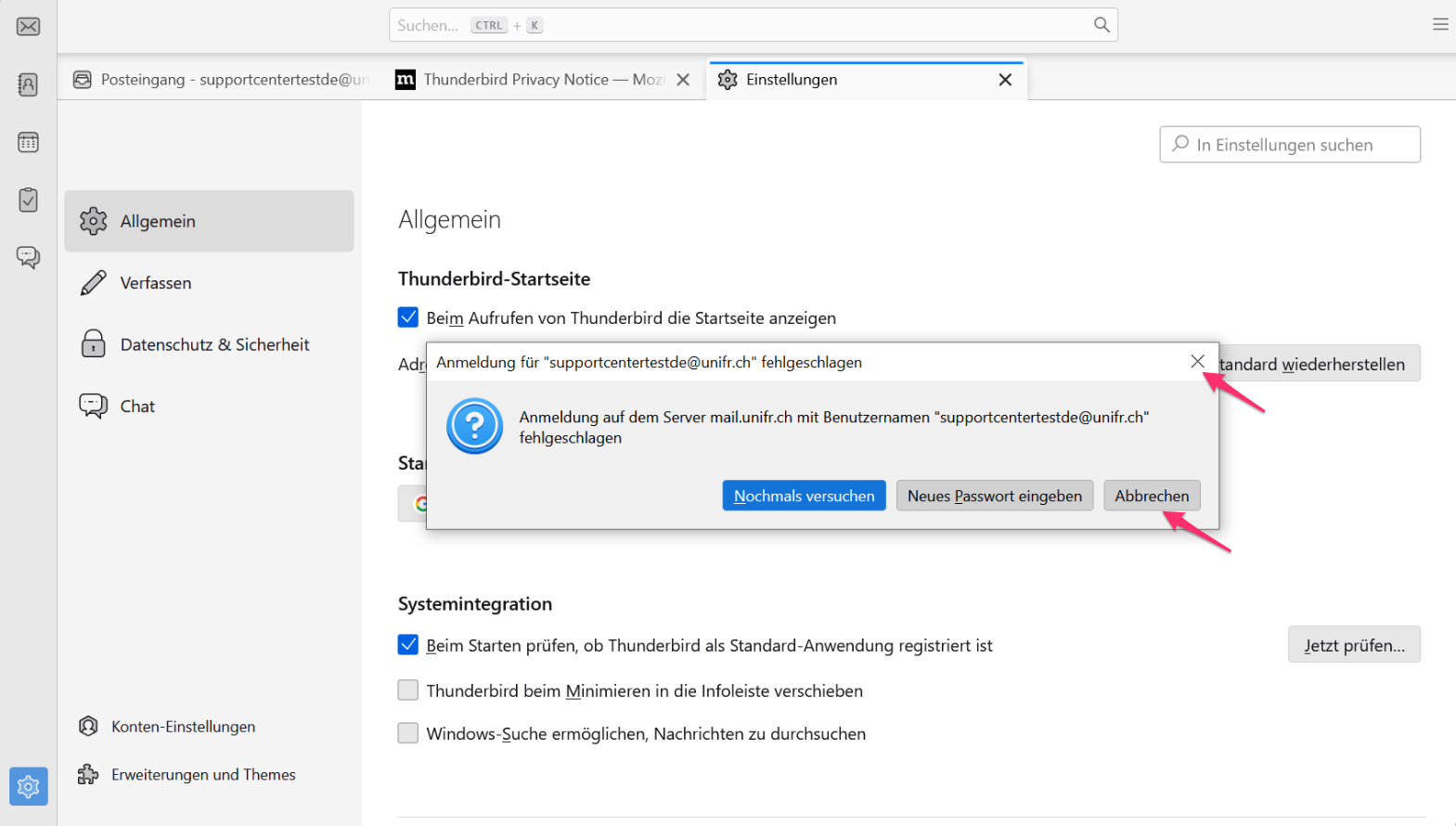Open the Tasks icon in sidebar

[x=28, y=200]
